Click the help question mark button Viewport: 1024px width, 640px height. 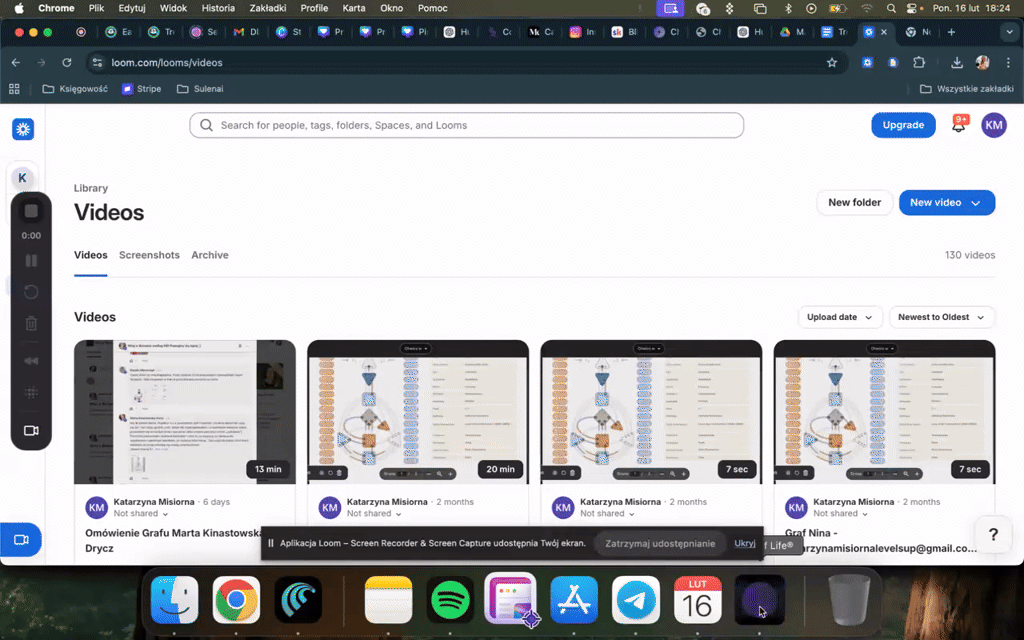pyautogui.click(x=993, y=534)
